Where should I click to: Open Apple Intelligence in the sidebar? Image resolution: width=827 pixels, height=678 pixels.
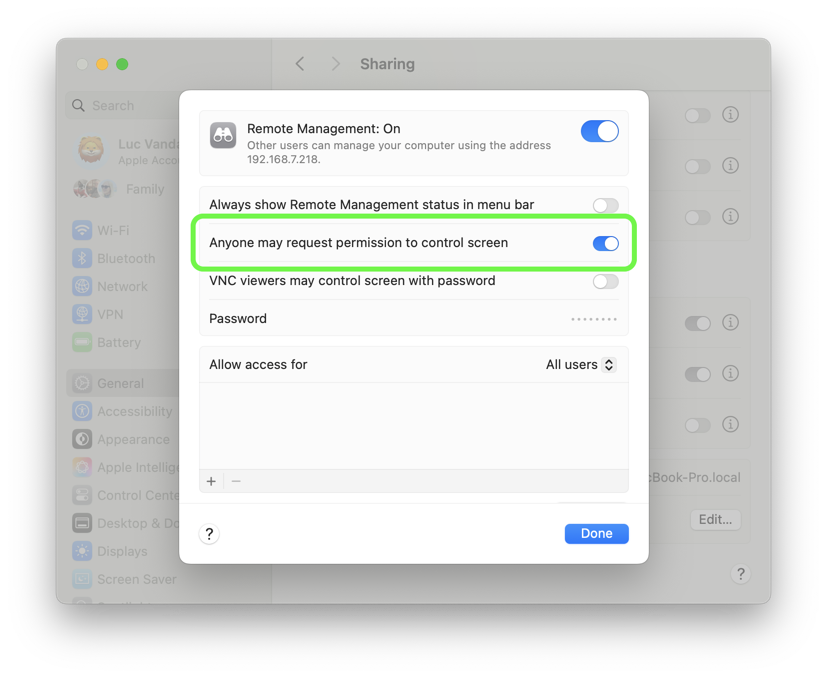coord(126,467)
